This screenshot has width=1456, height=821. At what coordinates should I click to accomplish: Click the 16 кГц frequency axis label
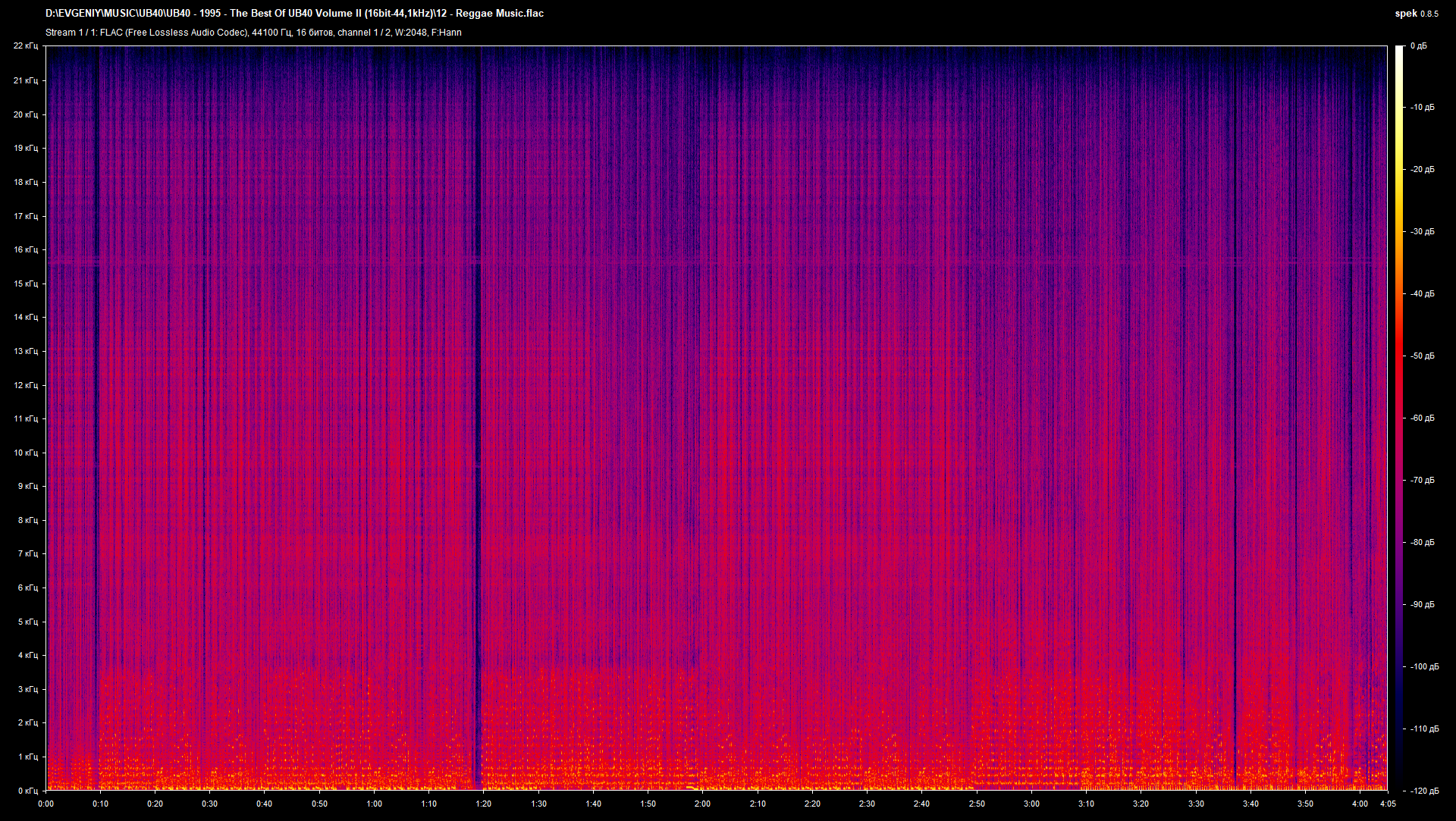pyautogui.click(x=25, y=249)
